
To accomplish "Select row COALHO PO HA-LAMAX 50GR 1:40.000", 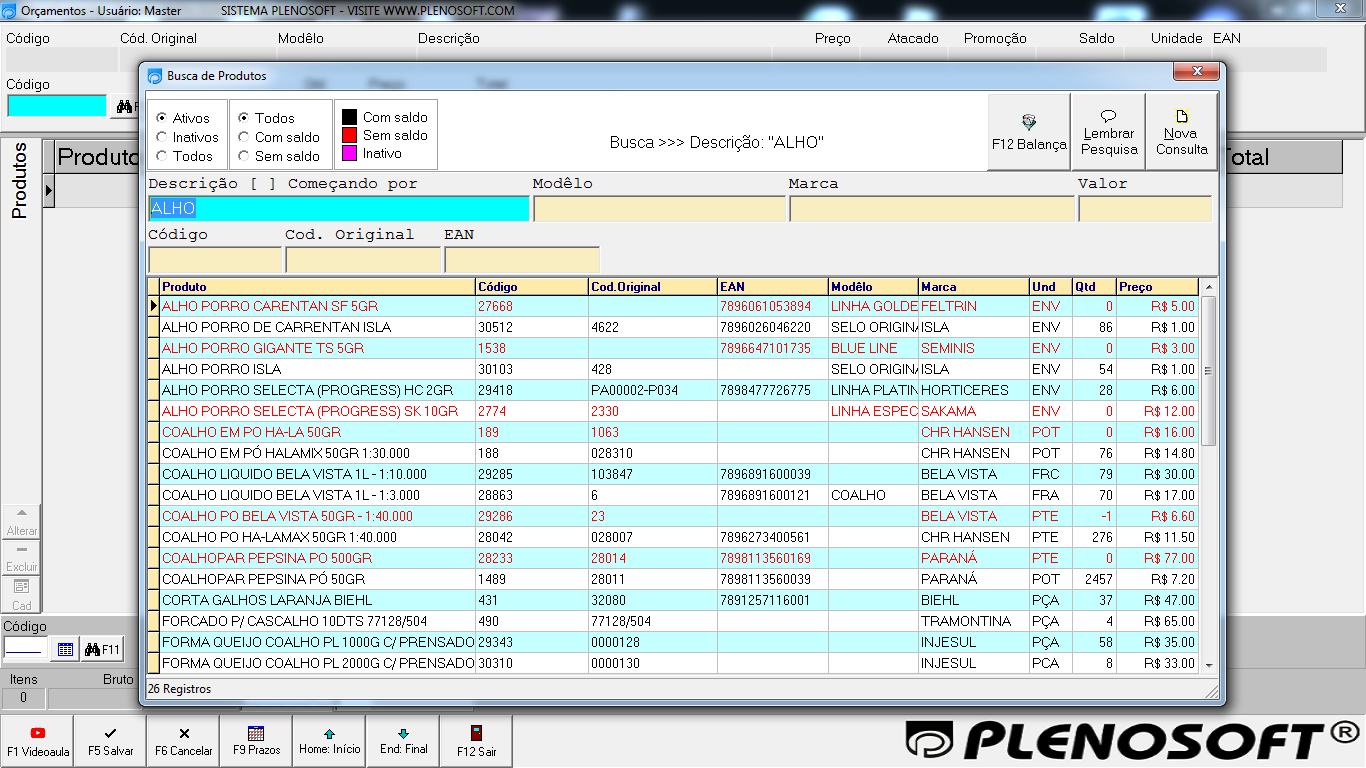I will 679,537.
